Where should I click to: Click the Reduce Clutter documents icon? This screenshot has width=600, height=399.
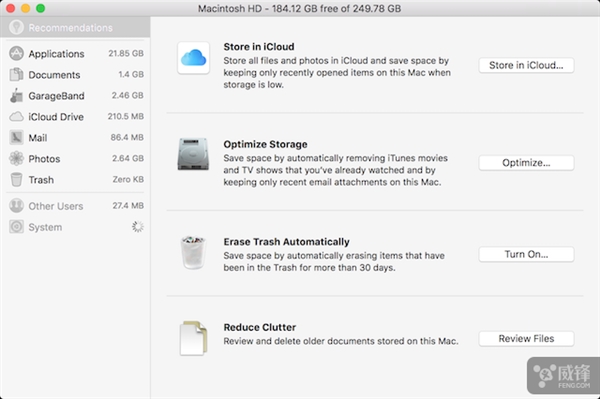(x=193, y=338)
